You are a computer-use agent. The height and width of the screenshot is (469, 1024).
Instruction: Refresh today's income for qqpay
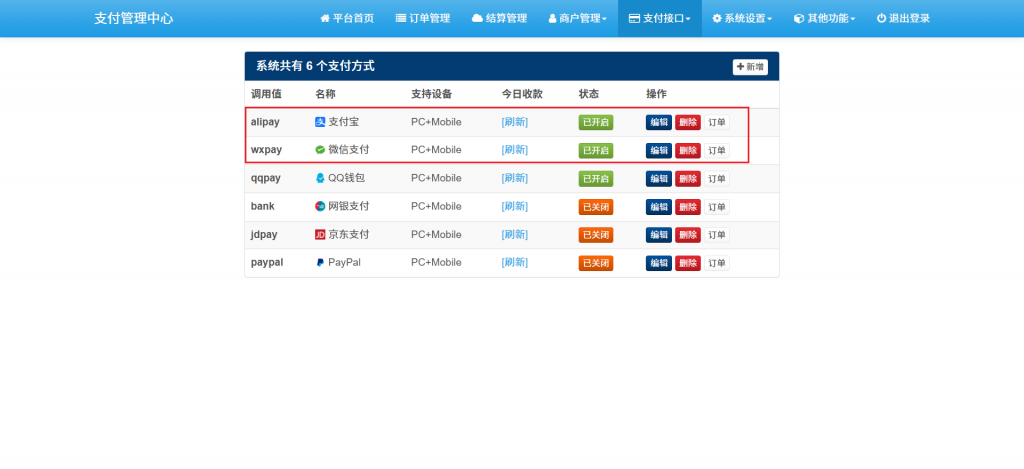click(514, 178)
